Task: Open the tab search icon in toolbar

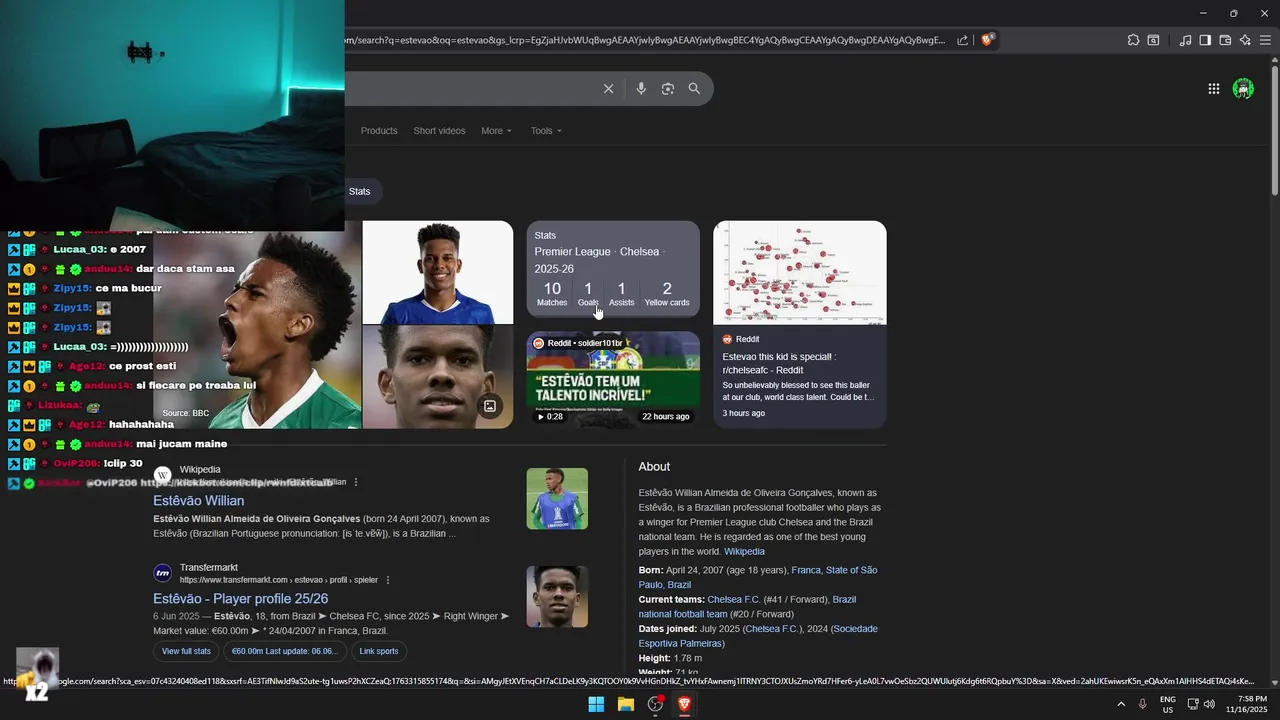Action: 1153,40
